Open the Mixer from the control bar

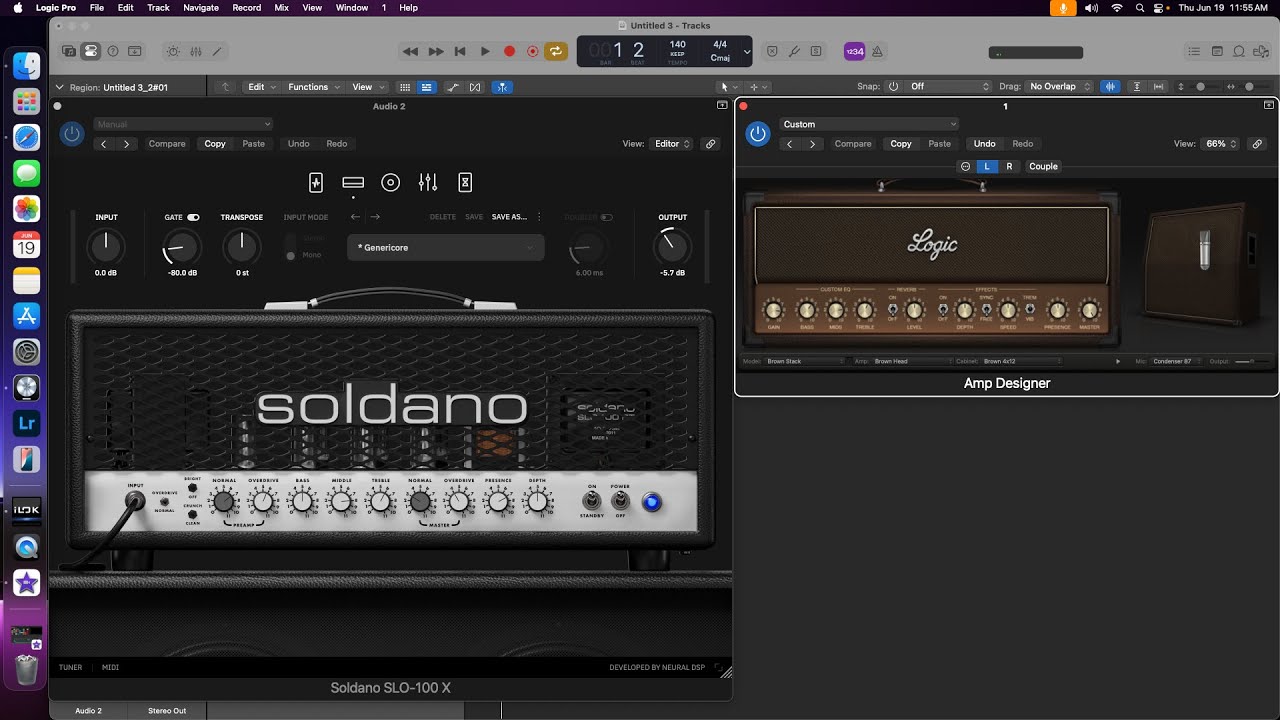pyautogui.click(x=196, y=51)
